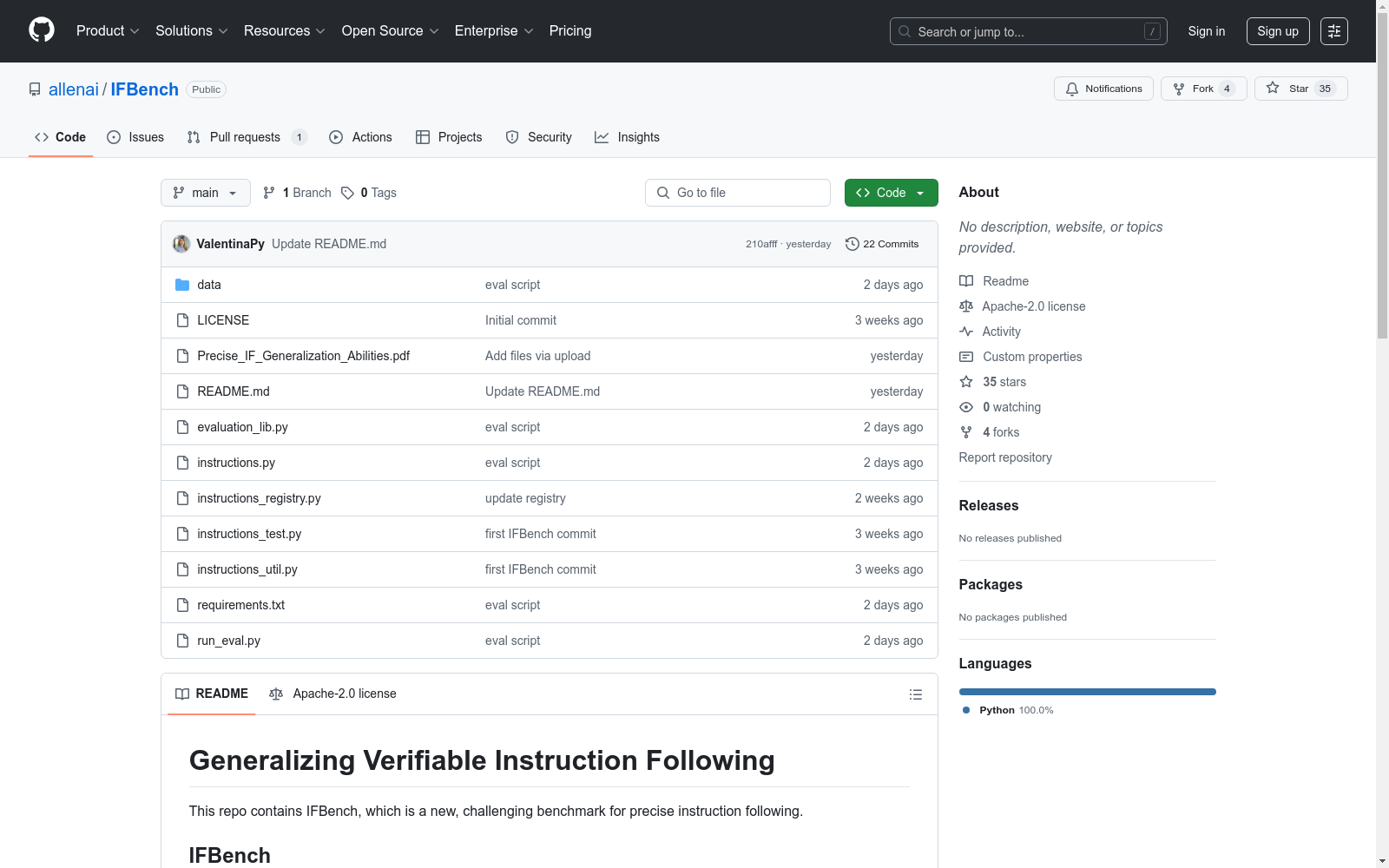Fork the IFBench repository
This screenshot has width=1389, height=868.
pos(1203,89)
